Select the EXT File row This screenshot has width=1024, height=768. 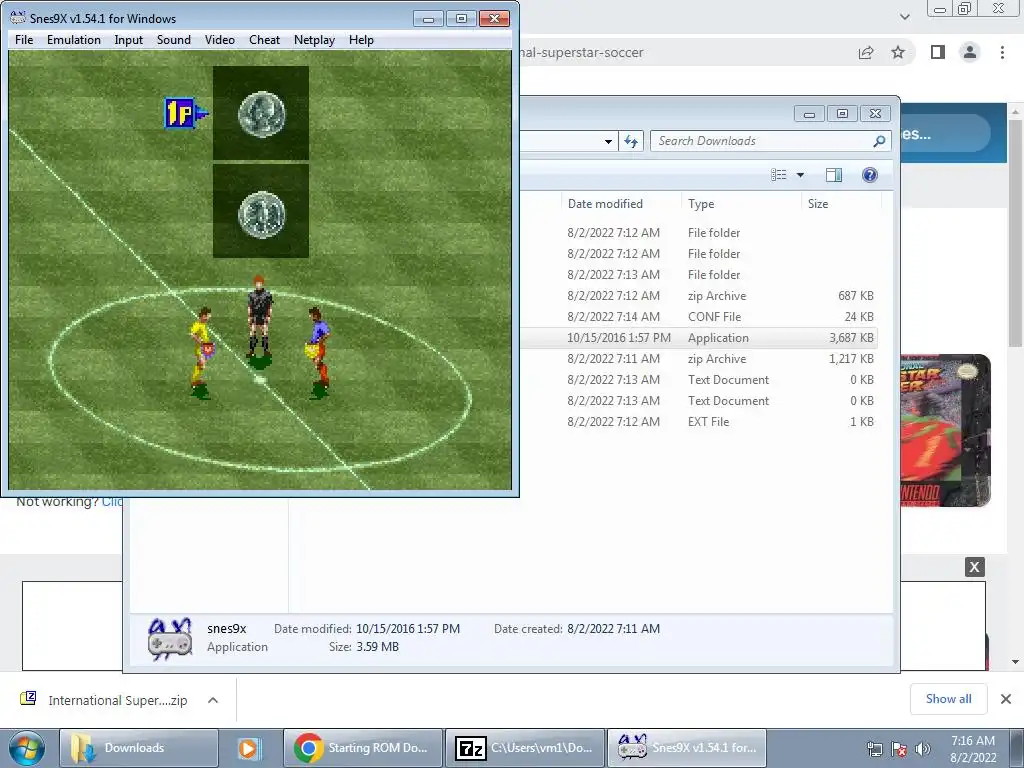click(699, 421)
